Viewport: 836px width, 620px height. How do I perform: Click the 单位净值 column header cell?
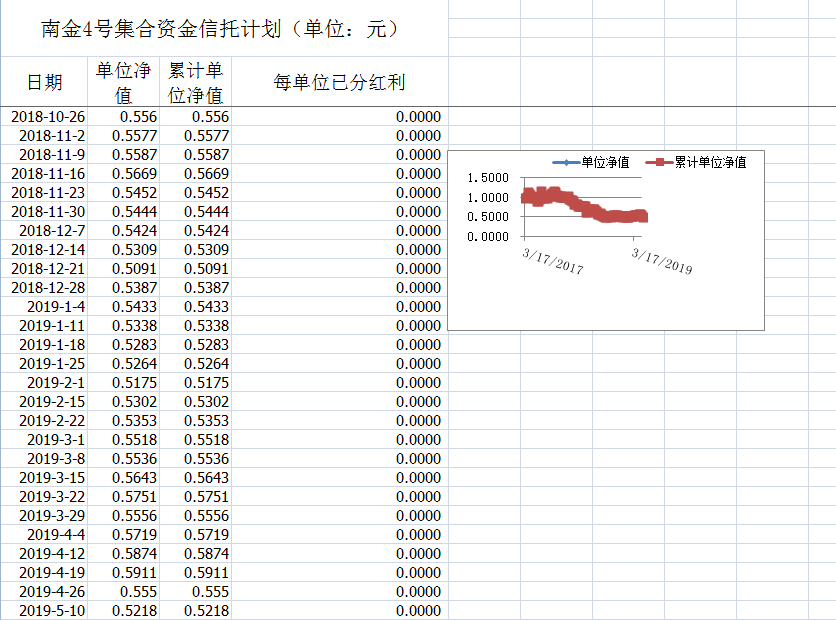coord(123,82)
